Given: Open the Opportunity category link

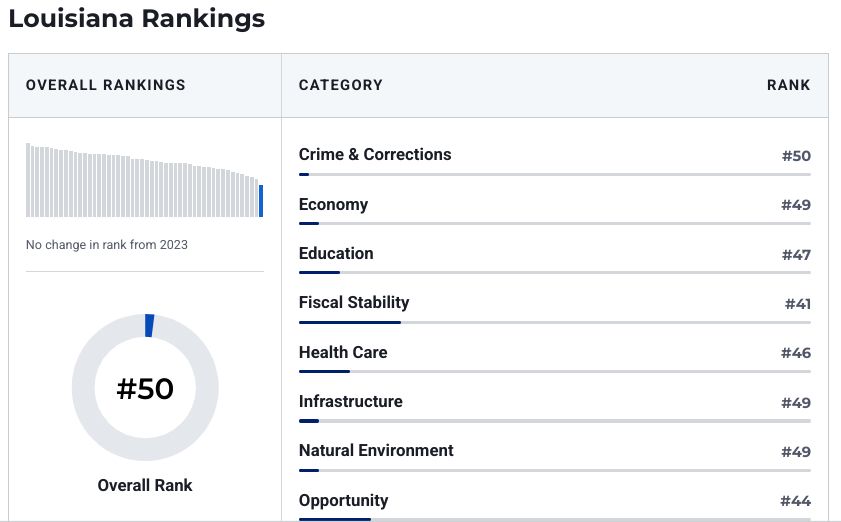Looking at the screenshot, I should pos(343,500).
